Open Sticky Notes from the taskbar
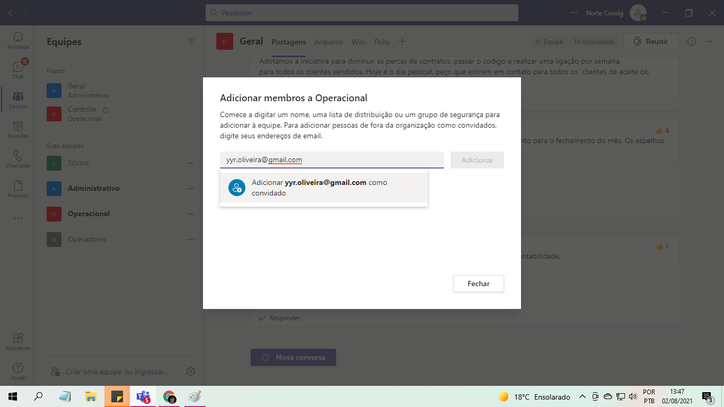724x407 pixels. point(117,396)
